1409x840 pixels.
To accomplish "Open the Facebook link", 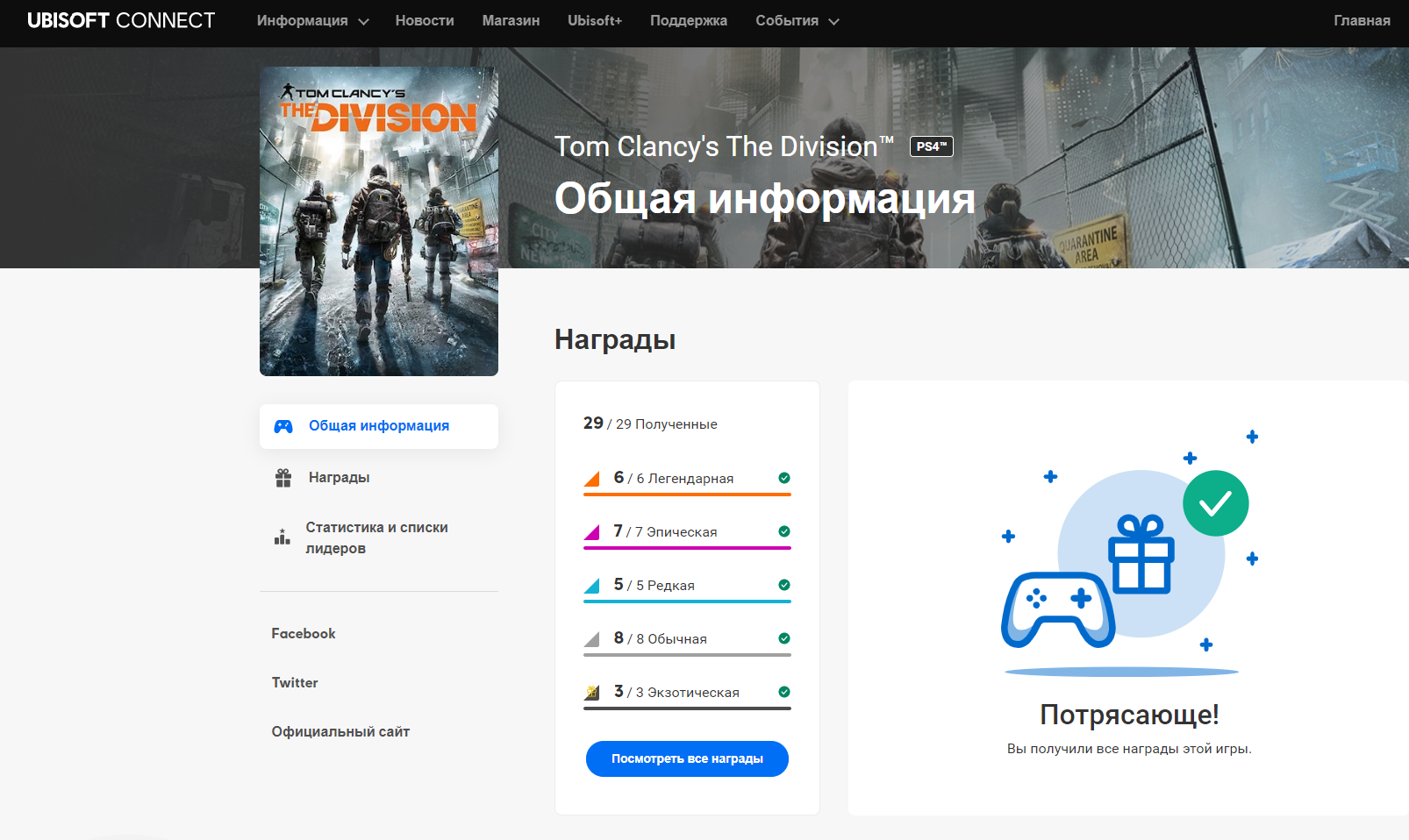I will [x=304, y=633].
